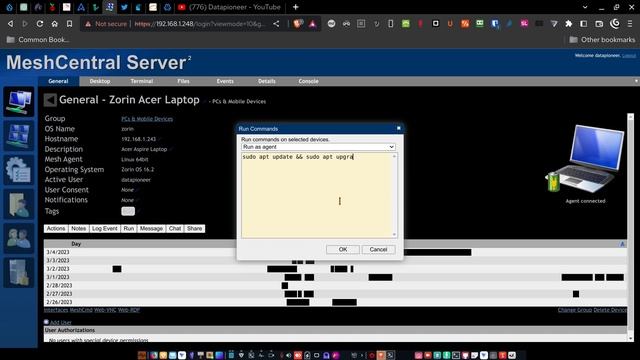Open the Interfaces link

(56, 310)
